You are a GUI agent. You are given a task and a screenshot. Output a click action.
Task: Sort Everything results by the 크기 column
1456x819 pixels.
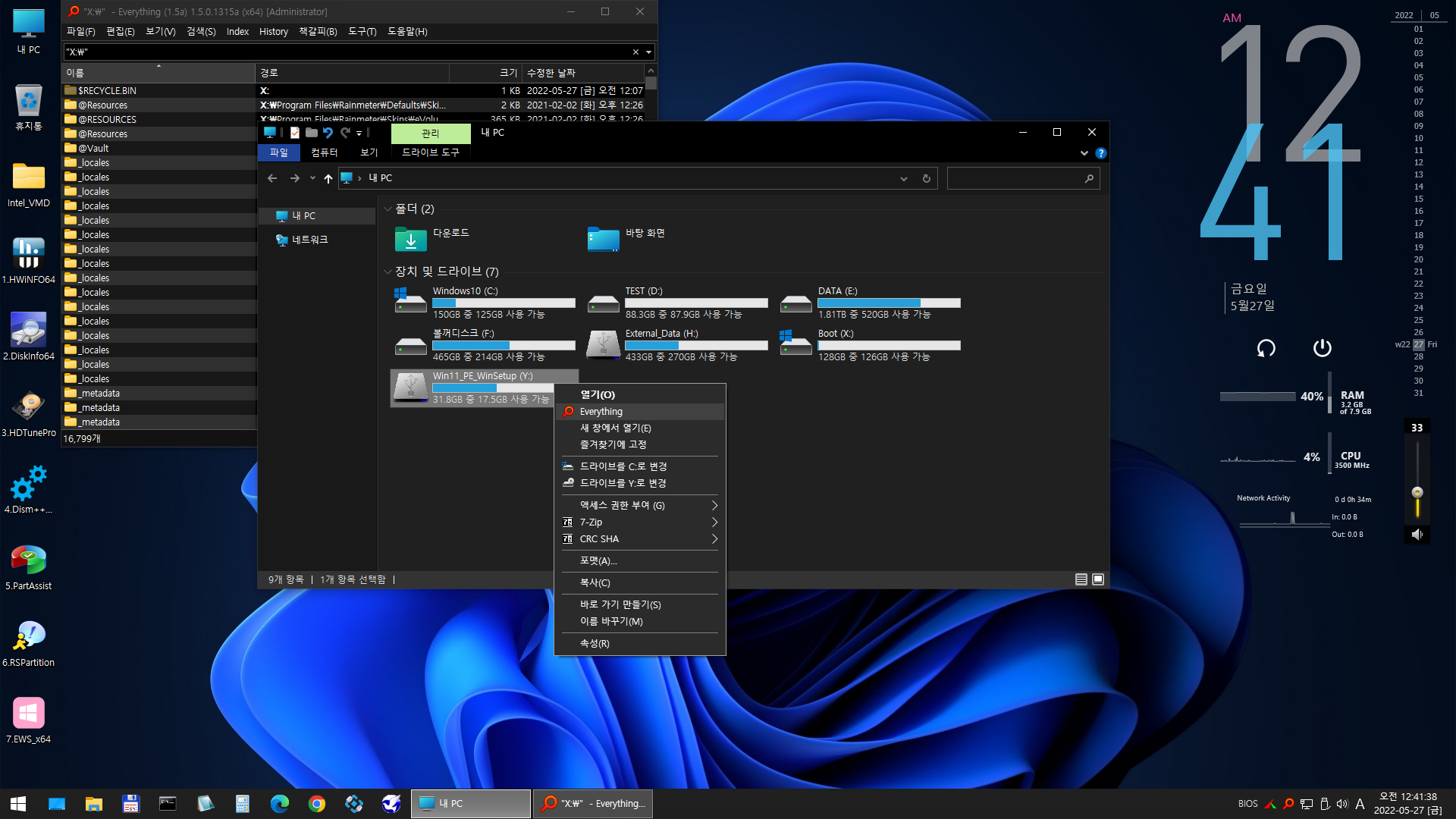point(485,74)
